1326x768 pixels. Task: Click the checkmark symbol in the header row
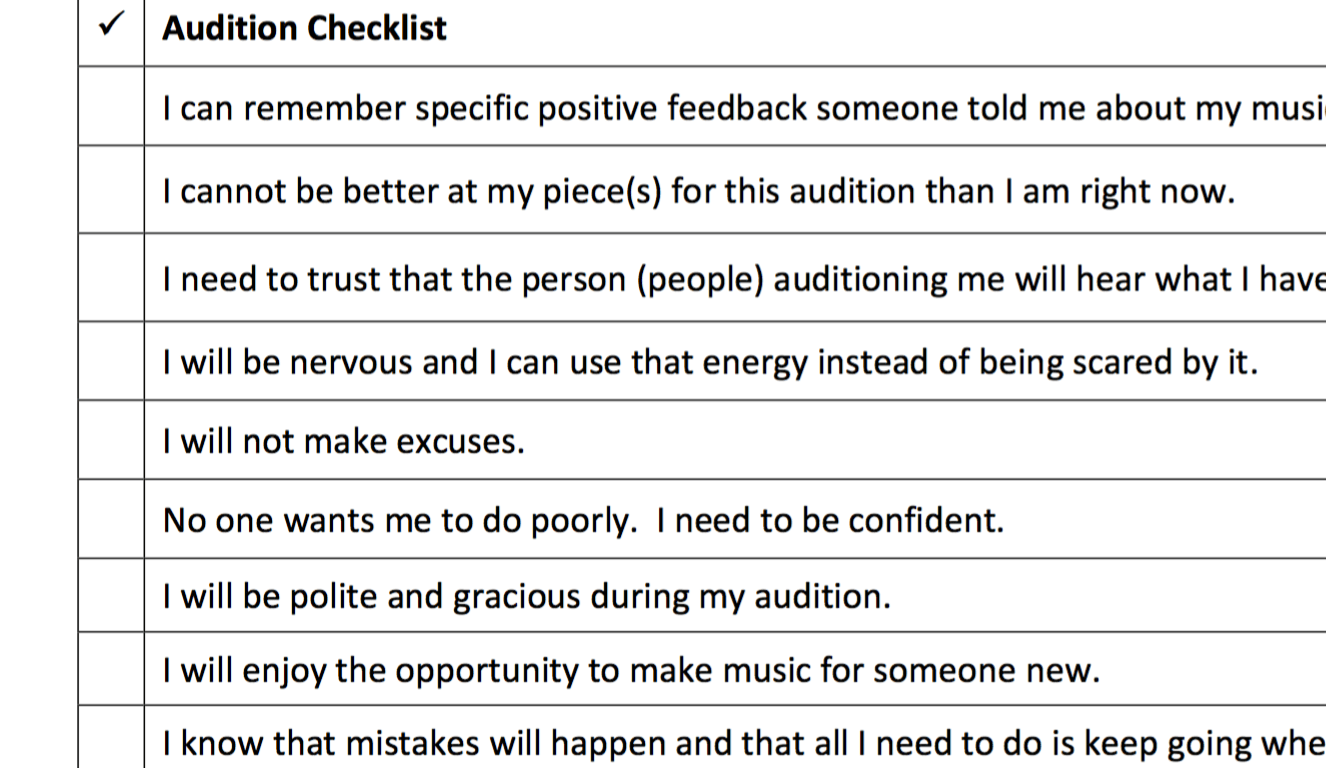click(110, 27)
